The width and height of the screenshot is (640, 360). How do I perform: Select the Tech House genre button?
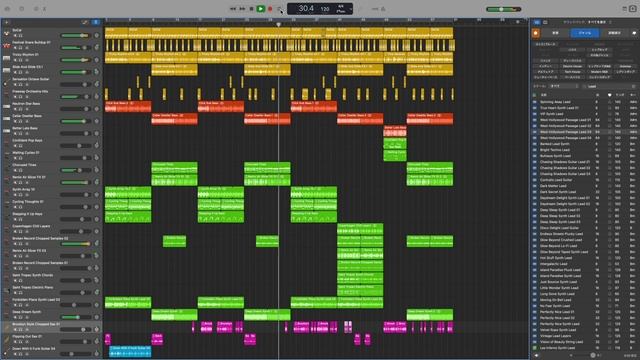[x=572, y=71]
